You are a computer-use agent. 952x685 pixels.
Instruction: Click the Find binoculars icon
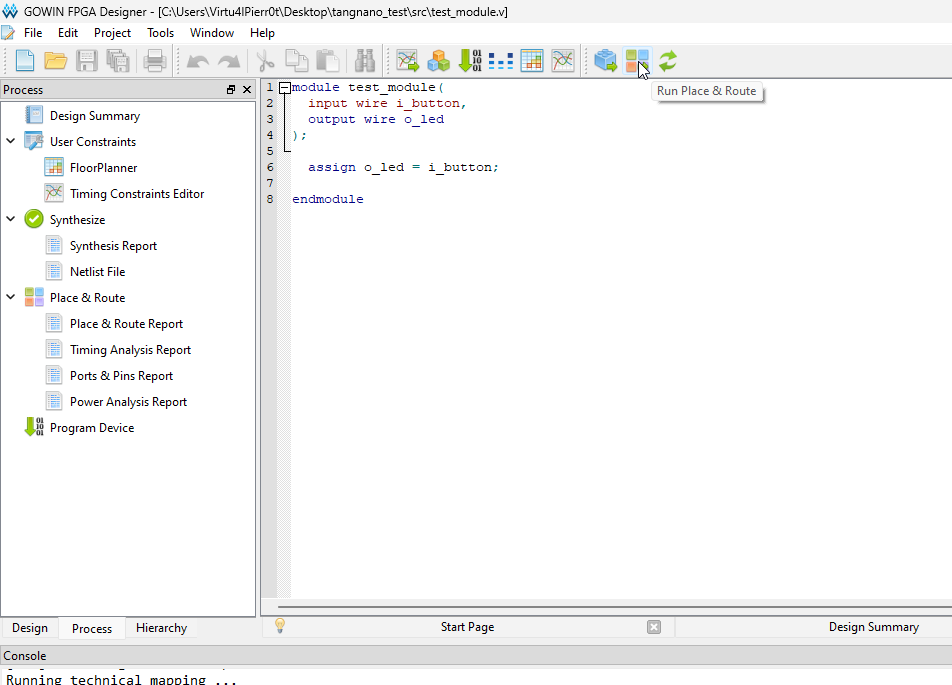point(364,61)
